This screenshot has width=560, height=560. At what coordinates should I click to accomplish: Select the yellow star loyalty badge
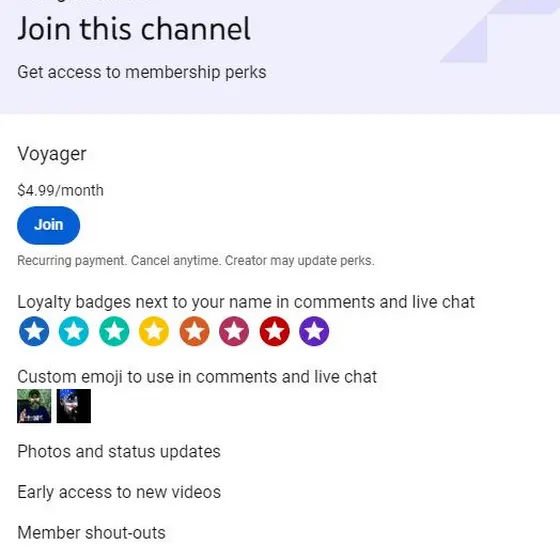coord(154,331)
